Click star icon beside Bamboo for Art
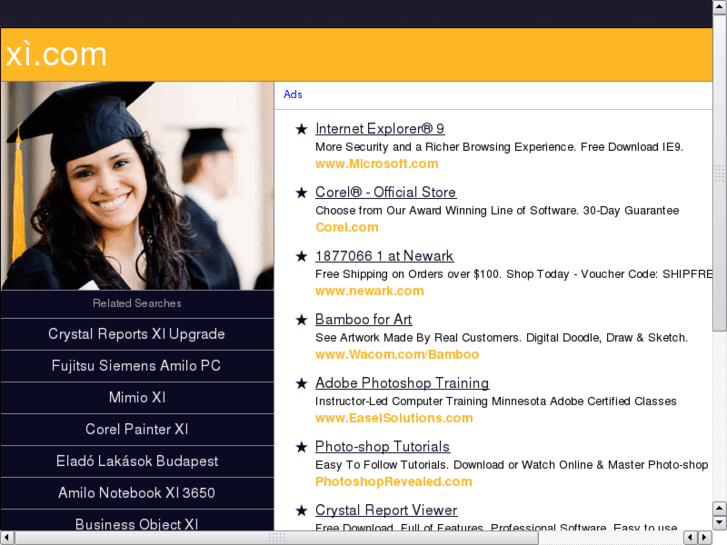The height and width of the screenshot is (545, 727). [x=301, y=320]
